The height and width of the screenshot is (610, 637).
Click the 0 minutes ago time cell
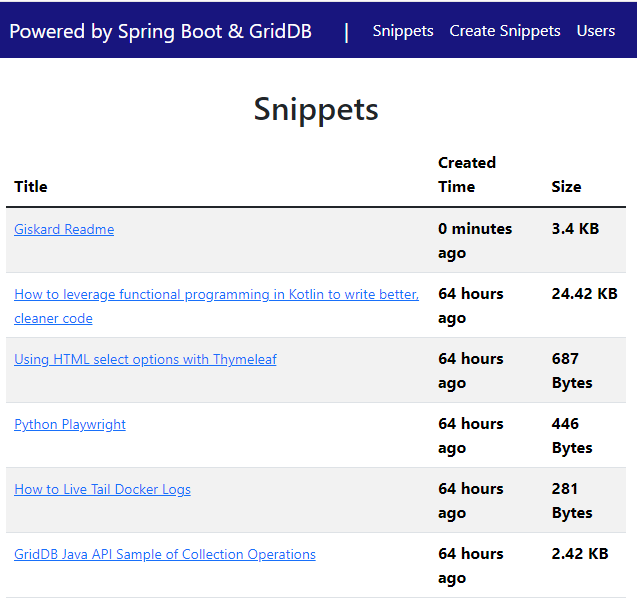pos(475,240)
